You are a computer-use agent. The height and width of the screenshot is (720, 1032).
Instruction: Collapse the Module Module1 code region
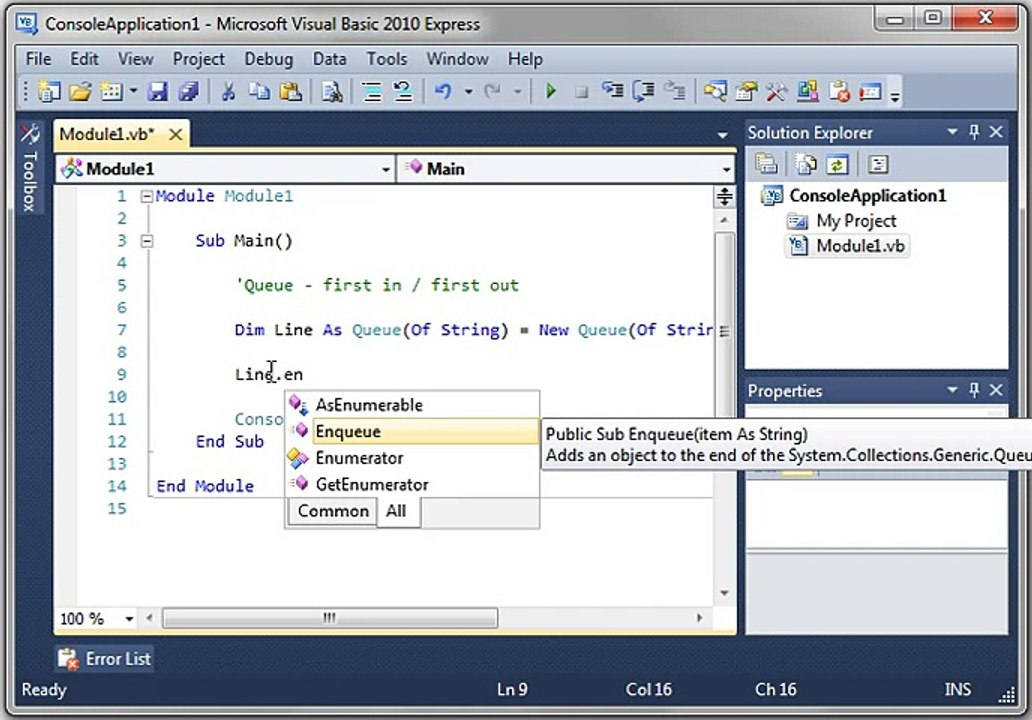point(147,196)
